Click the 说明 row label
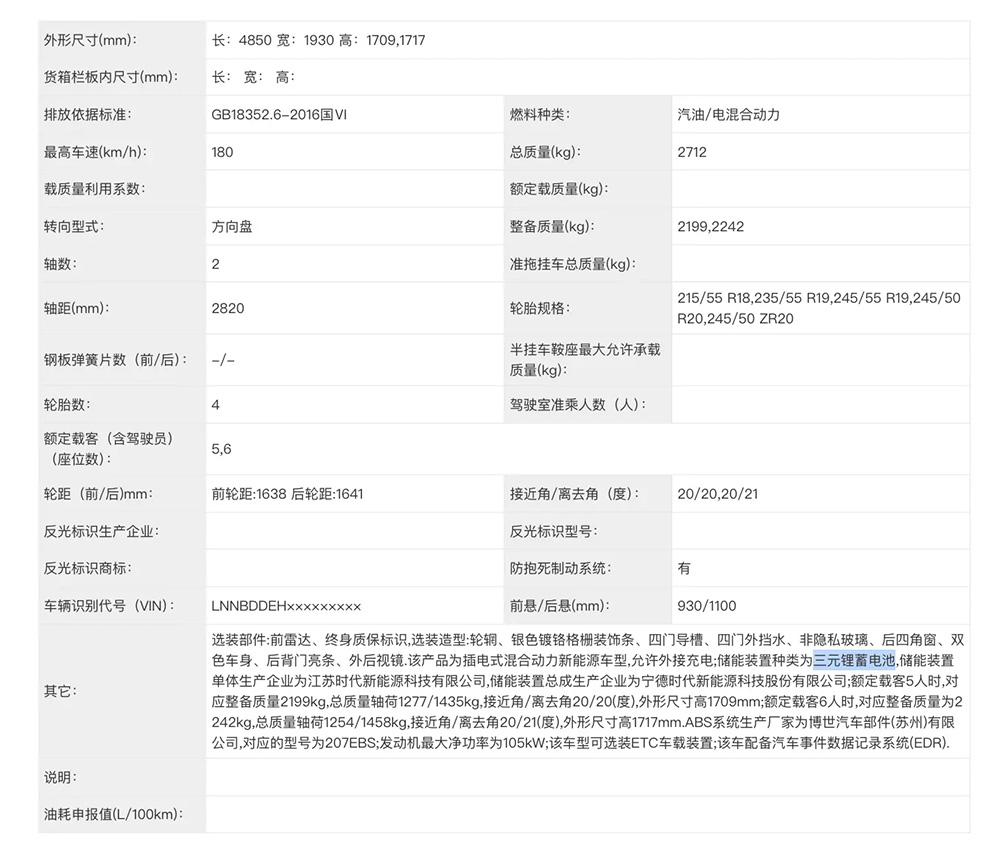This screenshot has width=1000, height=850. tap(60, 777)
